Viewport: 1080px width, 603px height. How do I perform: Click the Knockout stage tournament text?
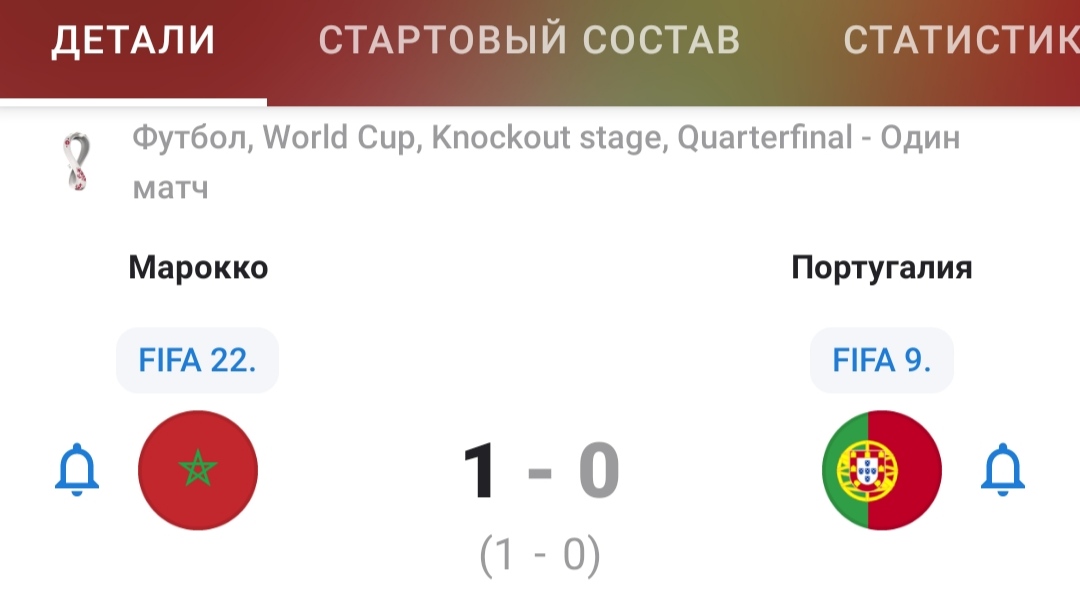tap(550, 137)
